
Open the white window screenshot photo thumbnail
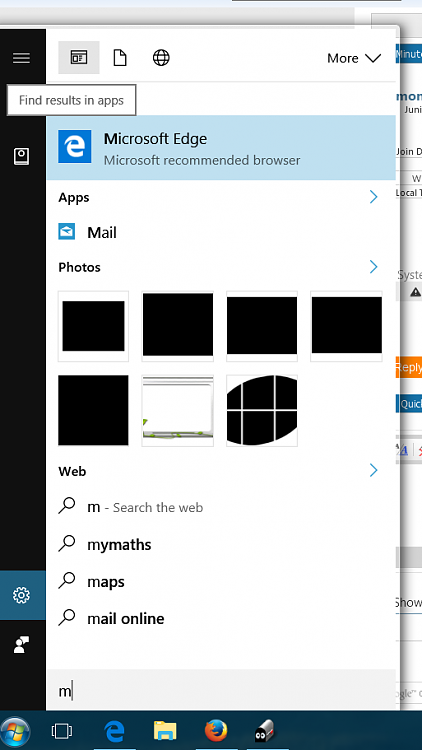click(x=178, y=410)
